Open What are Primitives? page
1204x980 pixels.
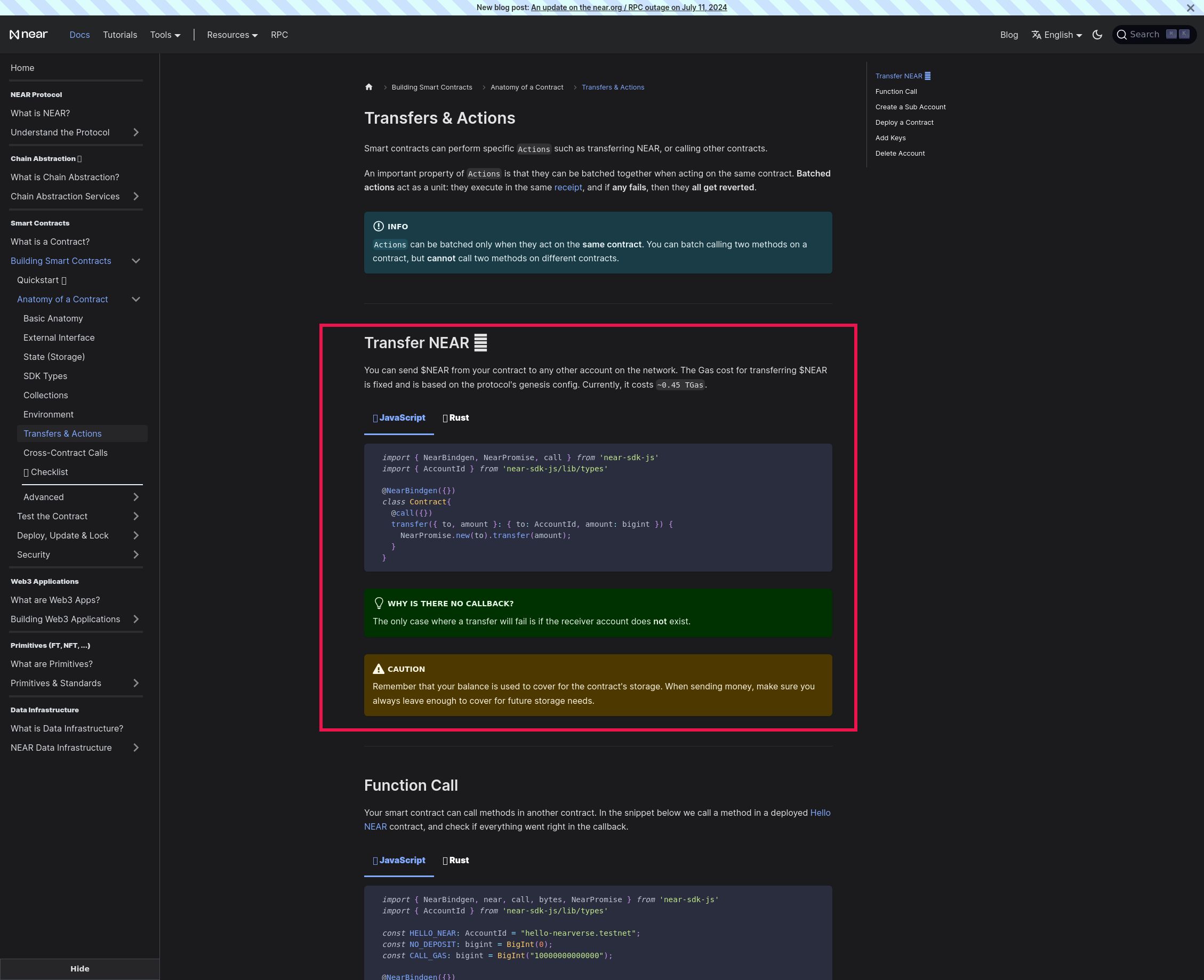coord(51,664)
